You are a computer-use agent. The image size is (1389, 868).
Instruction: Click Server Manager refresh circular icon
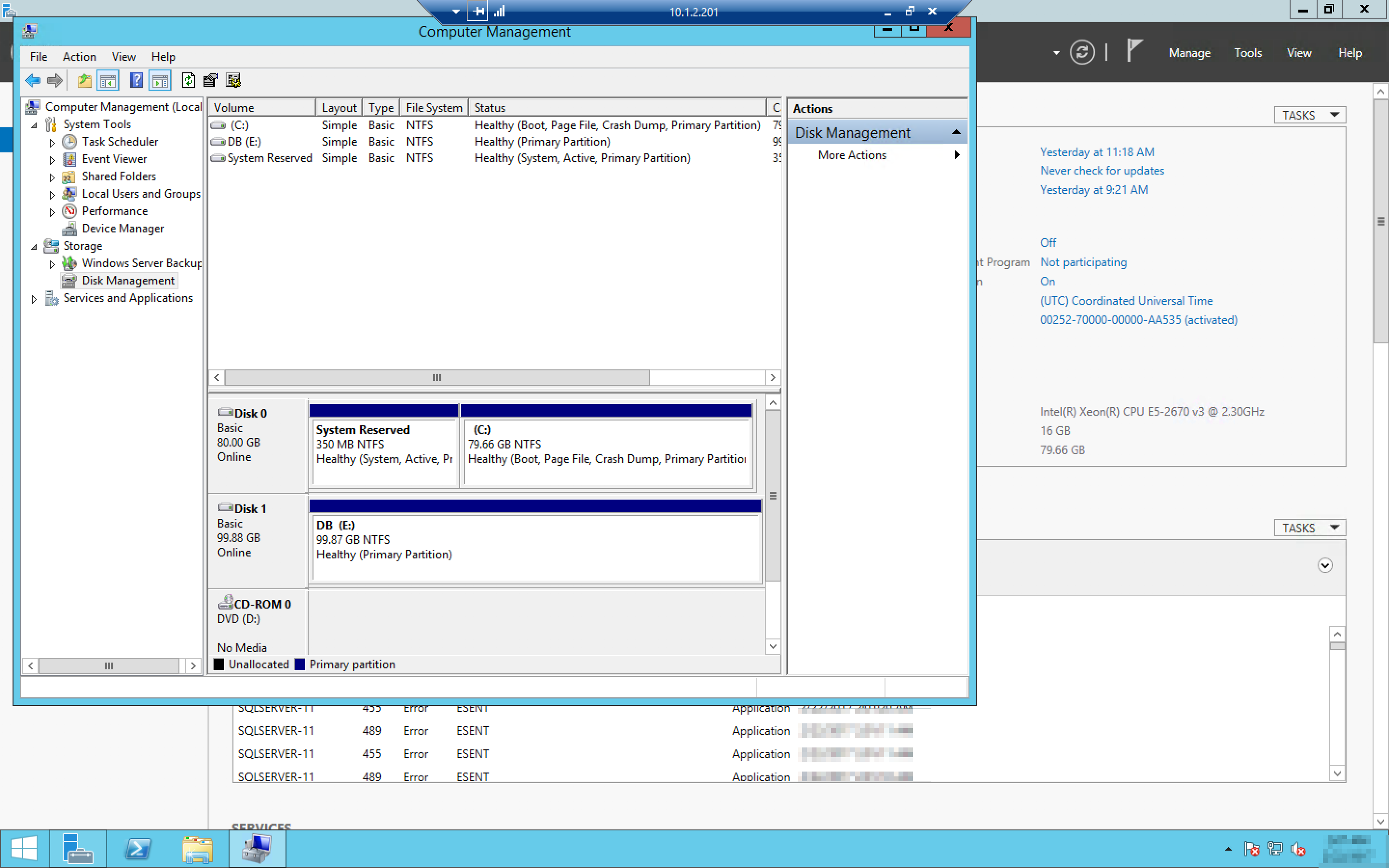point(1081,53)
